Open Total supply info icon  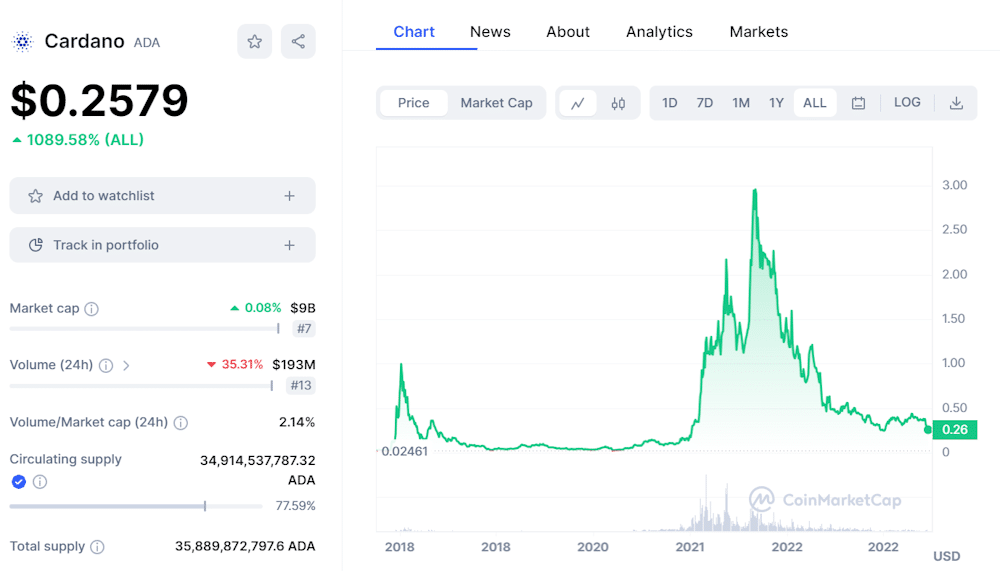click(97, 547)
